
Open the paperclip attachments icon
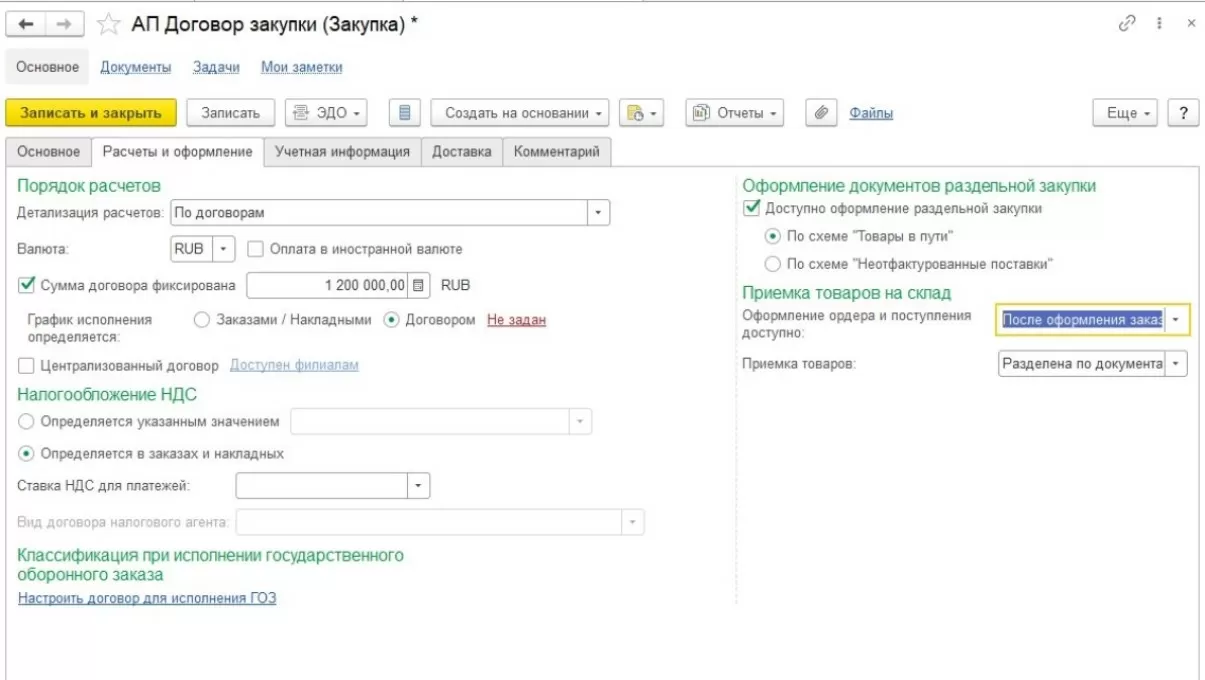822,113
